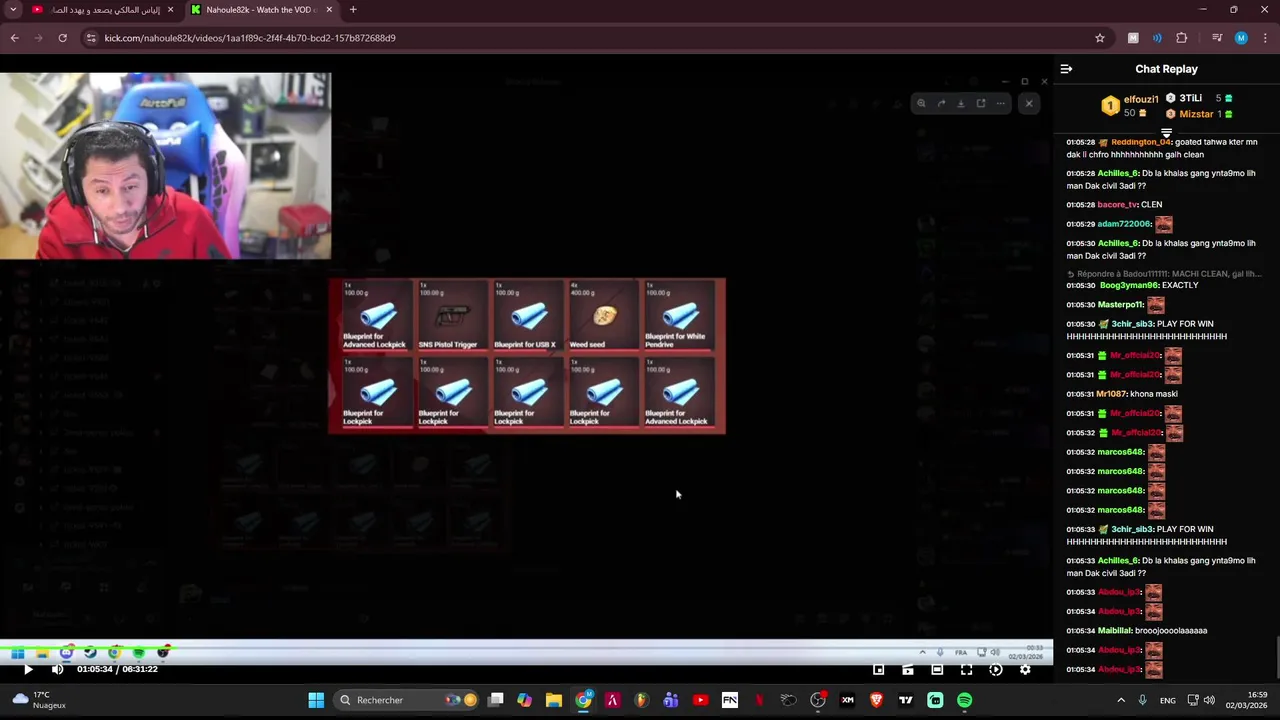This screenshot has height=720, width=1280.
Task: Collapse the Chat Replay panel
Action: point(1066,69)
